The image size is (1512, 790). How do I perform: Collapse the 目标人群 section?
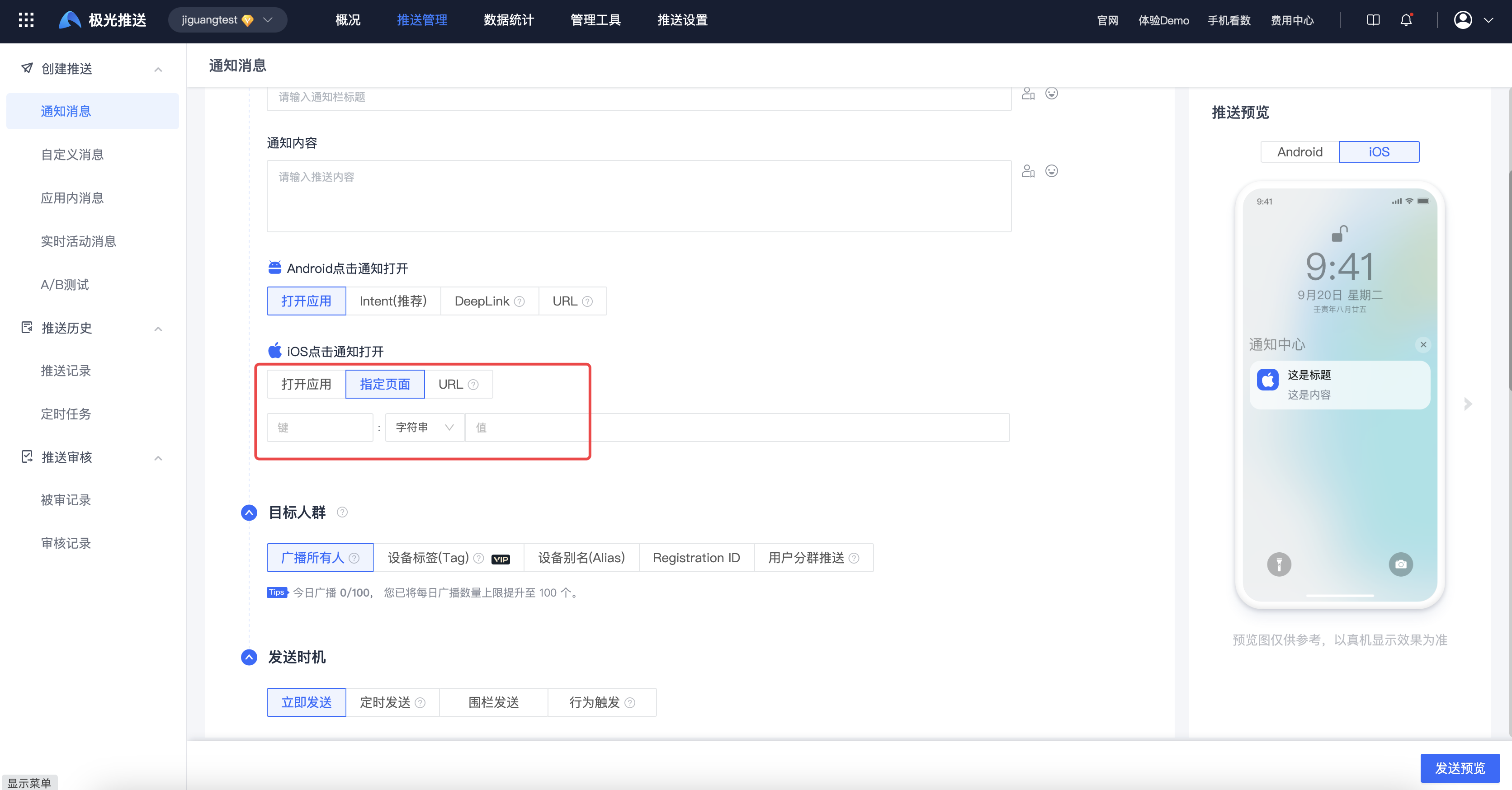[249, 513]
